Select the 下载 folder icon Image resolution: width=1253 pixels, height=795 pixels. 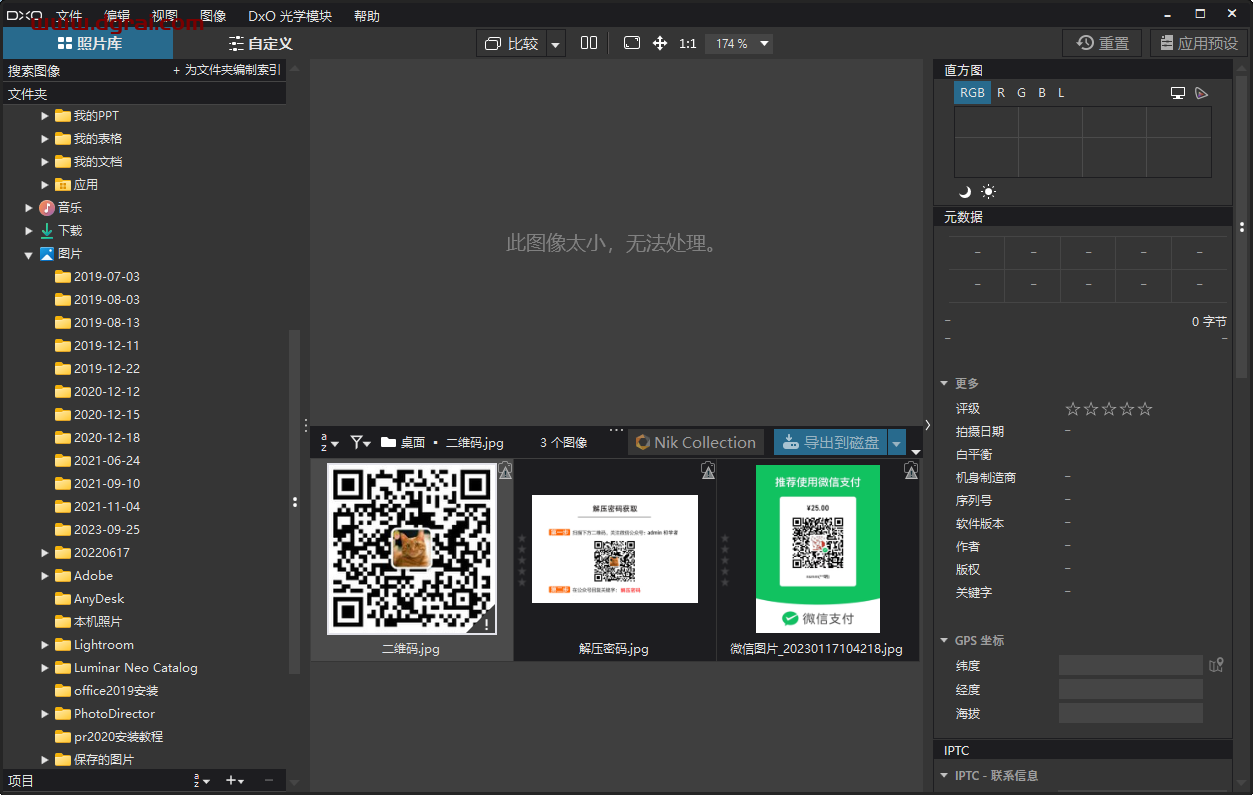(x=47, y=231)
